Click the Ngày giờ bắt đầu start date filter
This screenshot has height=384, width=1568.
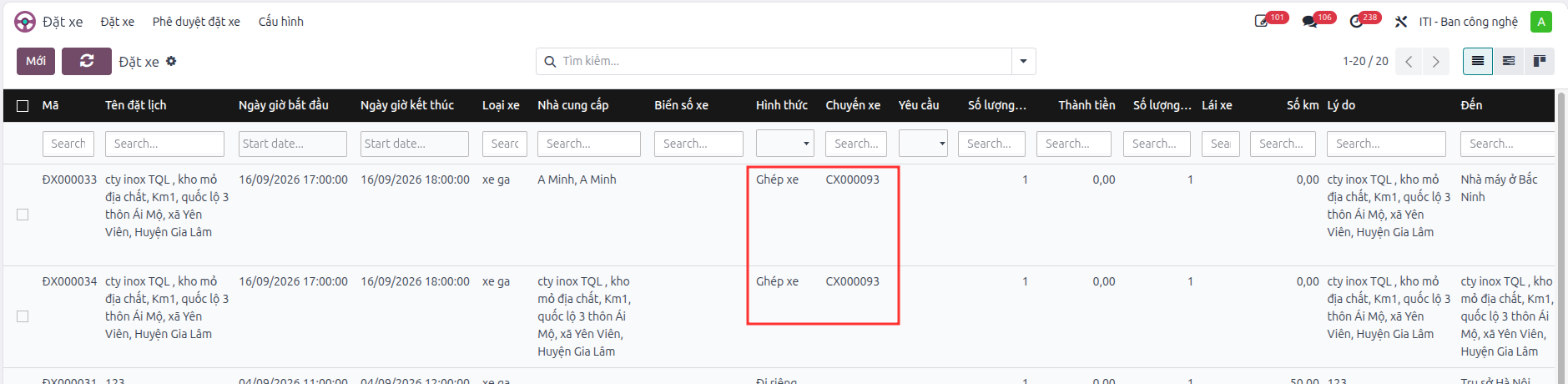pos(293,144)
